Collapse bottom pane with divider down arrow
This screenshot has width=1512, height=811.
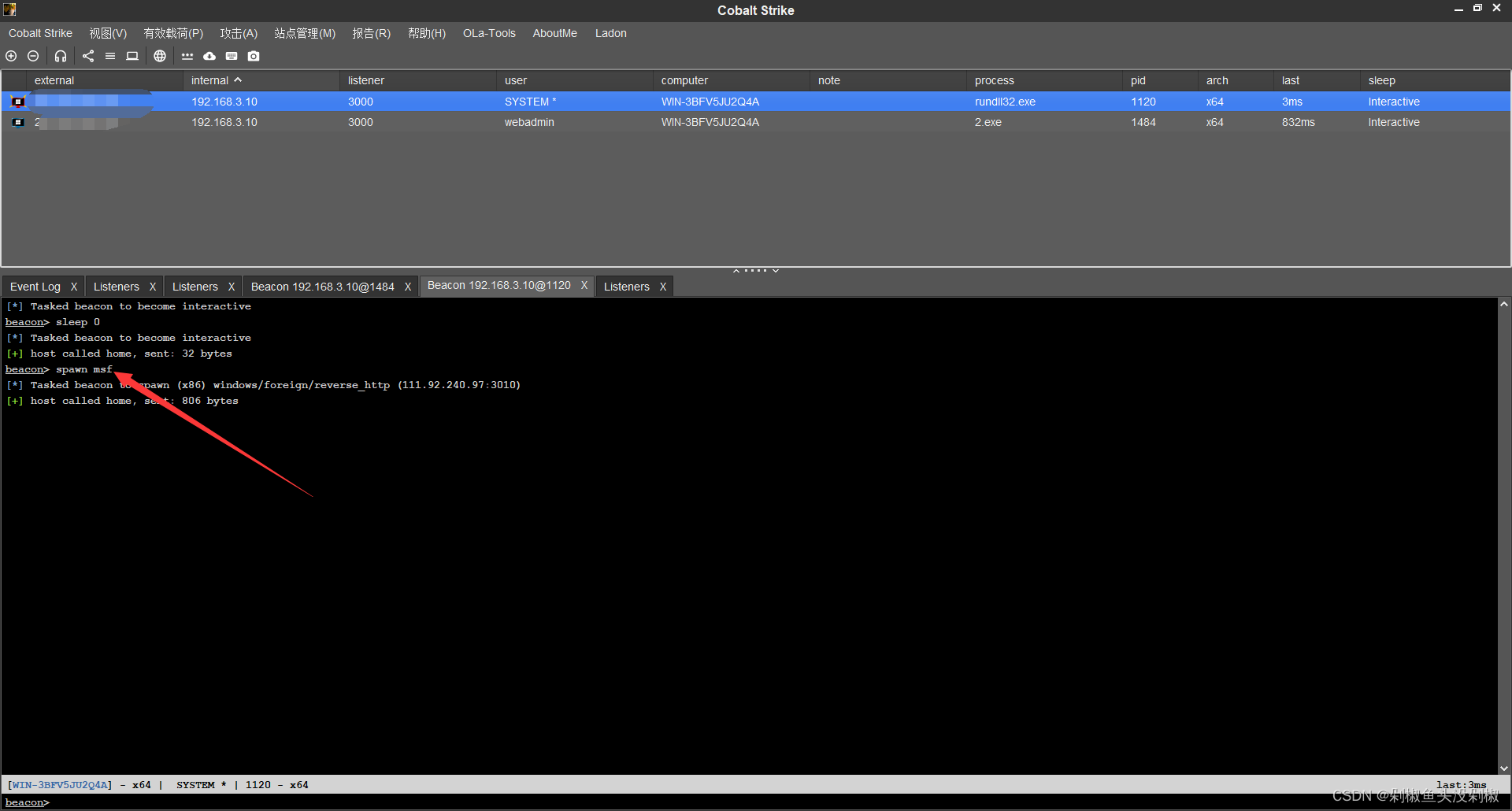[x=776, y=271]
